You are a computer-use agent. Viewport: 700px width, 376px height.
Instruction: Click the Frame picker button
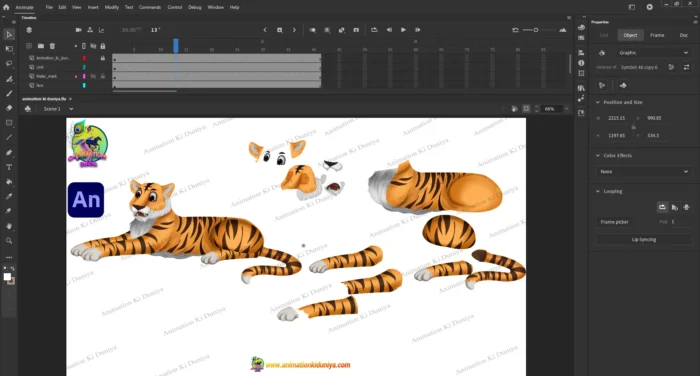(x=615, y=222)
